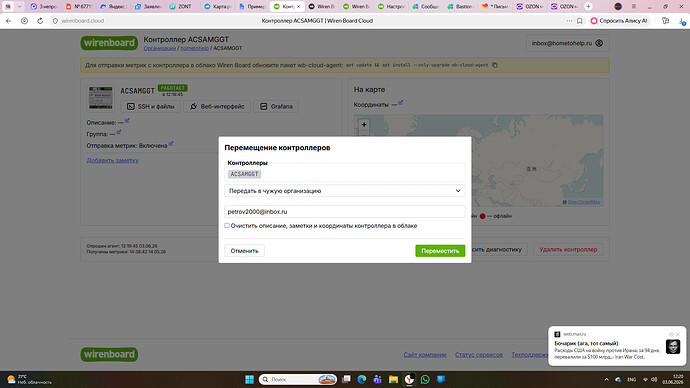The width and height of the screenshot is (690, 388).
Task: Open the volume control in system tray
Action: click(654, 379)
